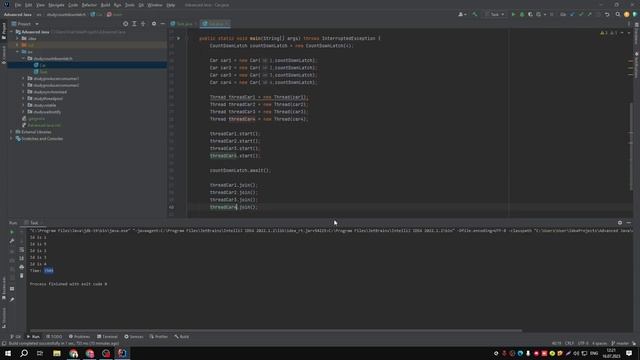Open the Build tool window
The width and height of the screenshot is (640, 360).
point(182,337)
